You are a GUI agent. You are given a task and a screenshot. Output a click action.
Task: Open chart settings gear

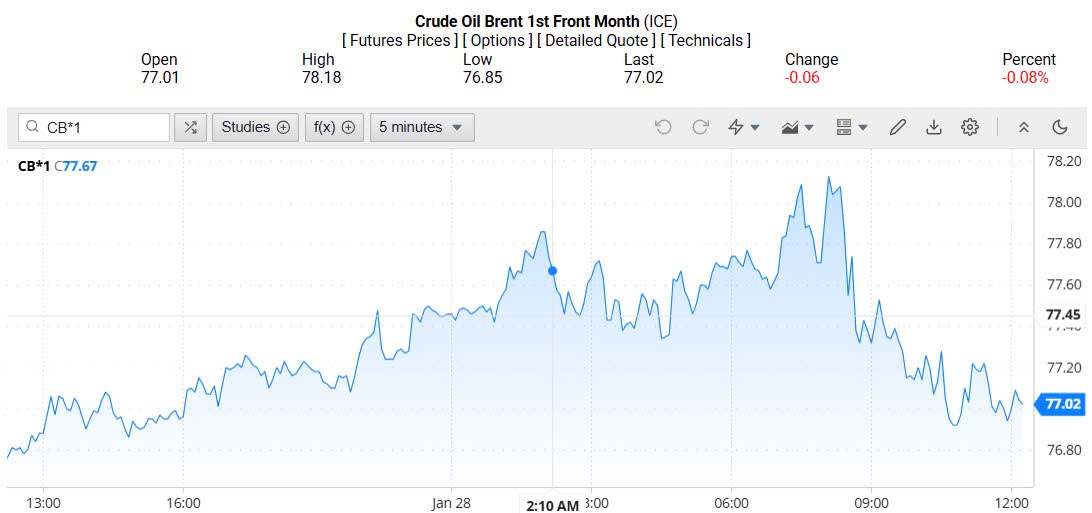tap(969, 127)
